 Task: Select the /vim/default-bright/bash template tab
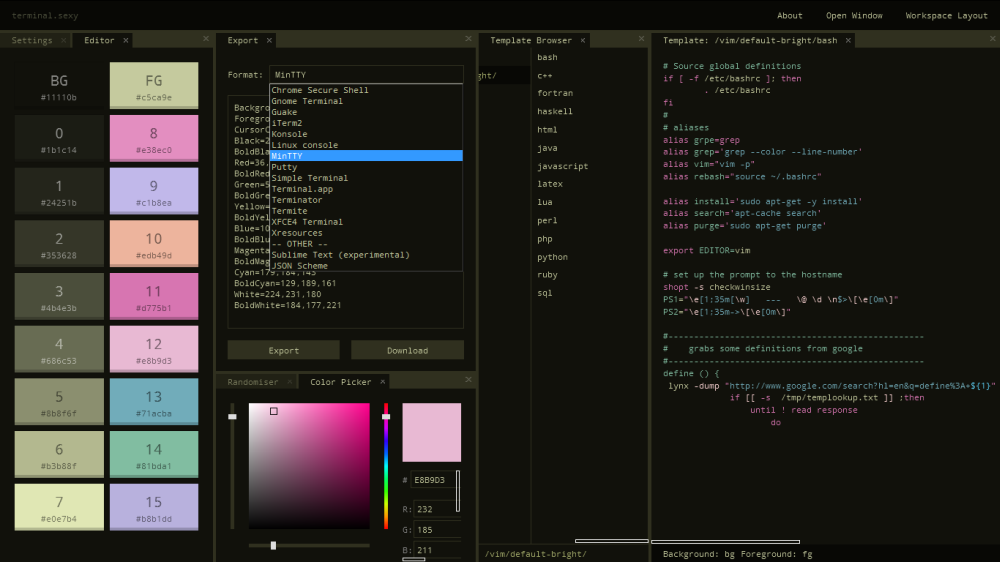click(750, 40)
